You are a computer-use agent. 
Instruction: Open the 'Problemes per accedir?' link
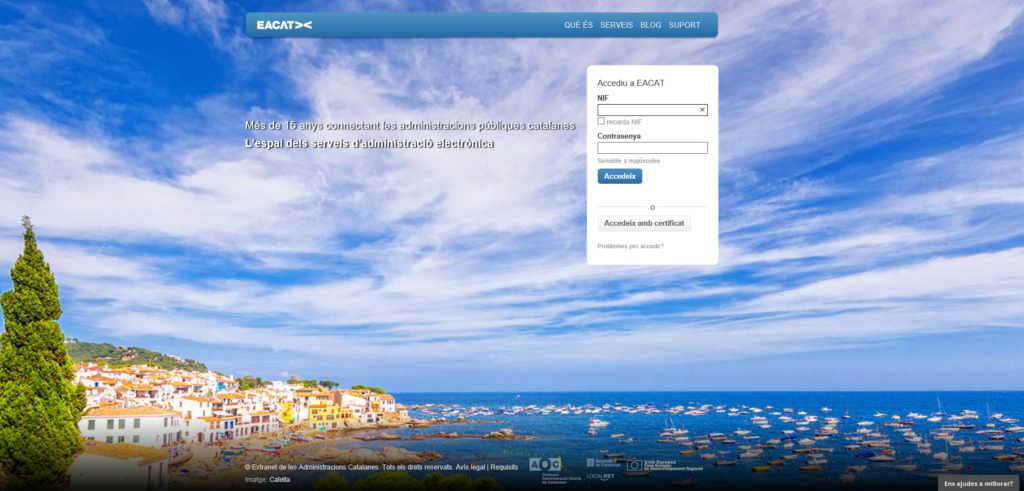coord(630,246)
